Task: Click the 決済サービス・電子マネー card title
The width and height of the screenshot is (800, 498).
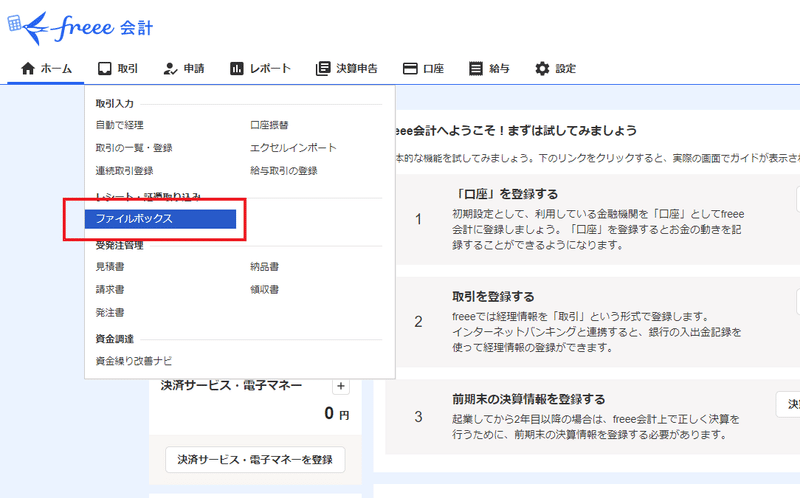Action: point(231,385)
